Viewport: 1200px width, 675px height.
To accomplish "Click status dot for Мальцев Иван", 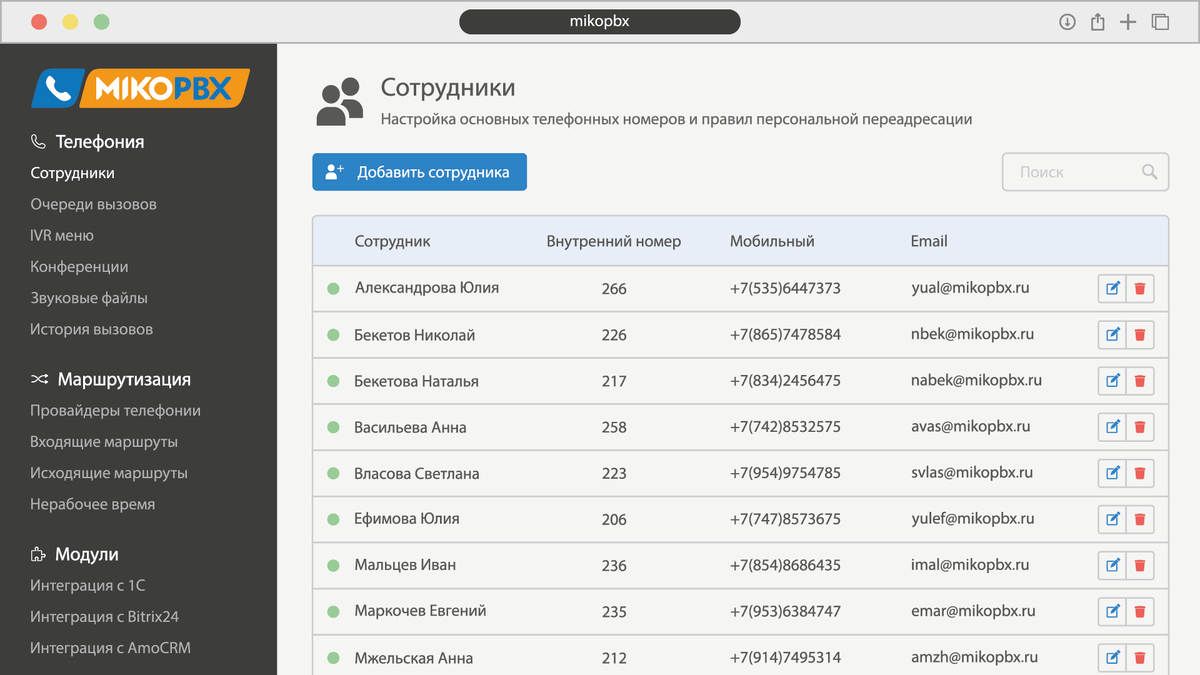I will [334, 565].
